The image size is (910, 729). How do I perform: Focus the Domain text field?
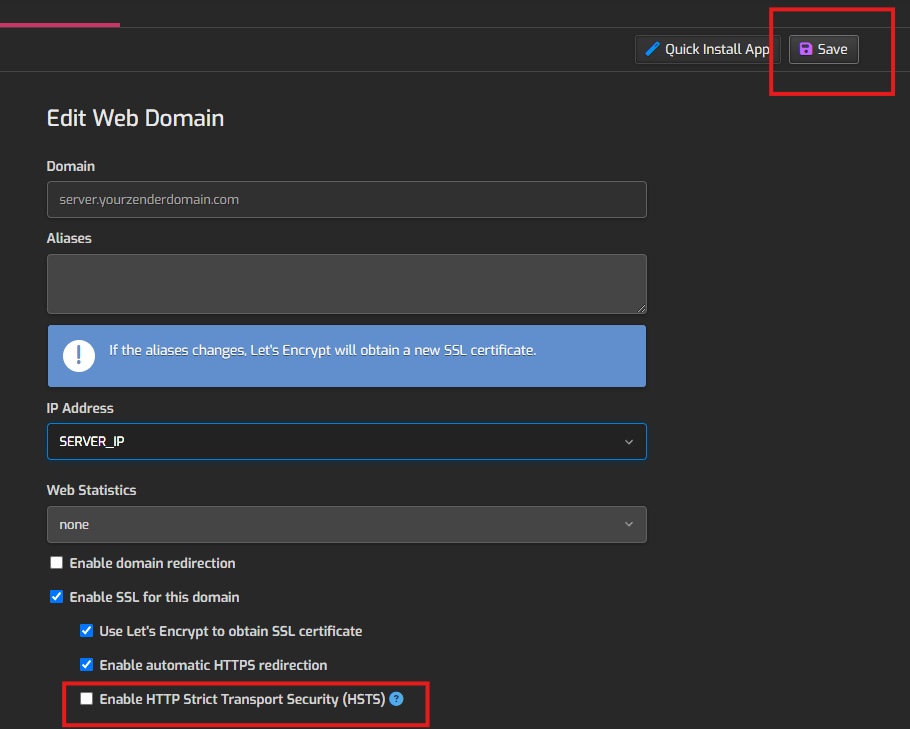[x=346, y=199]
